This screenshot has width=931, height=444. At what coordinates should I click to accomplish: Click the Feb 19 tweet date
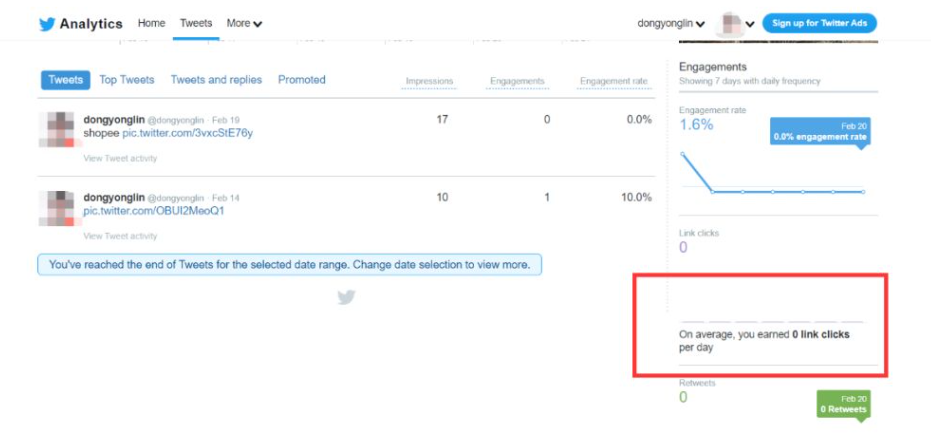226,120
